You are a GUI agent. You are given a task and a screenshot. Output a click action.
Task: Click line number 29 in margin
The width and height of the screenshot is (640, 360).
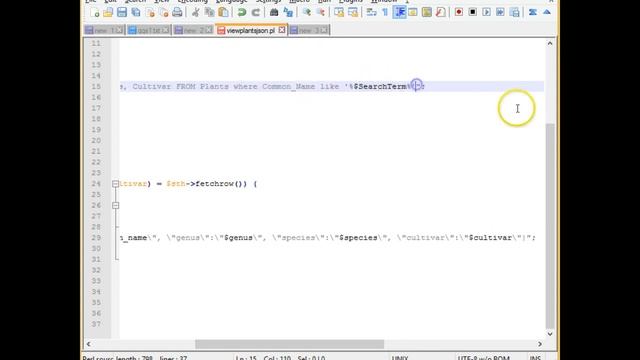pyautogui.click(x=96, y=238)
